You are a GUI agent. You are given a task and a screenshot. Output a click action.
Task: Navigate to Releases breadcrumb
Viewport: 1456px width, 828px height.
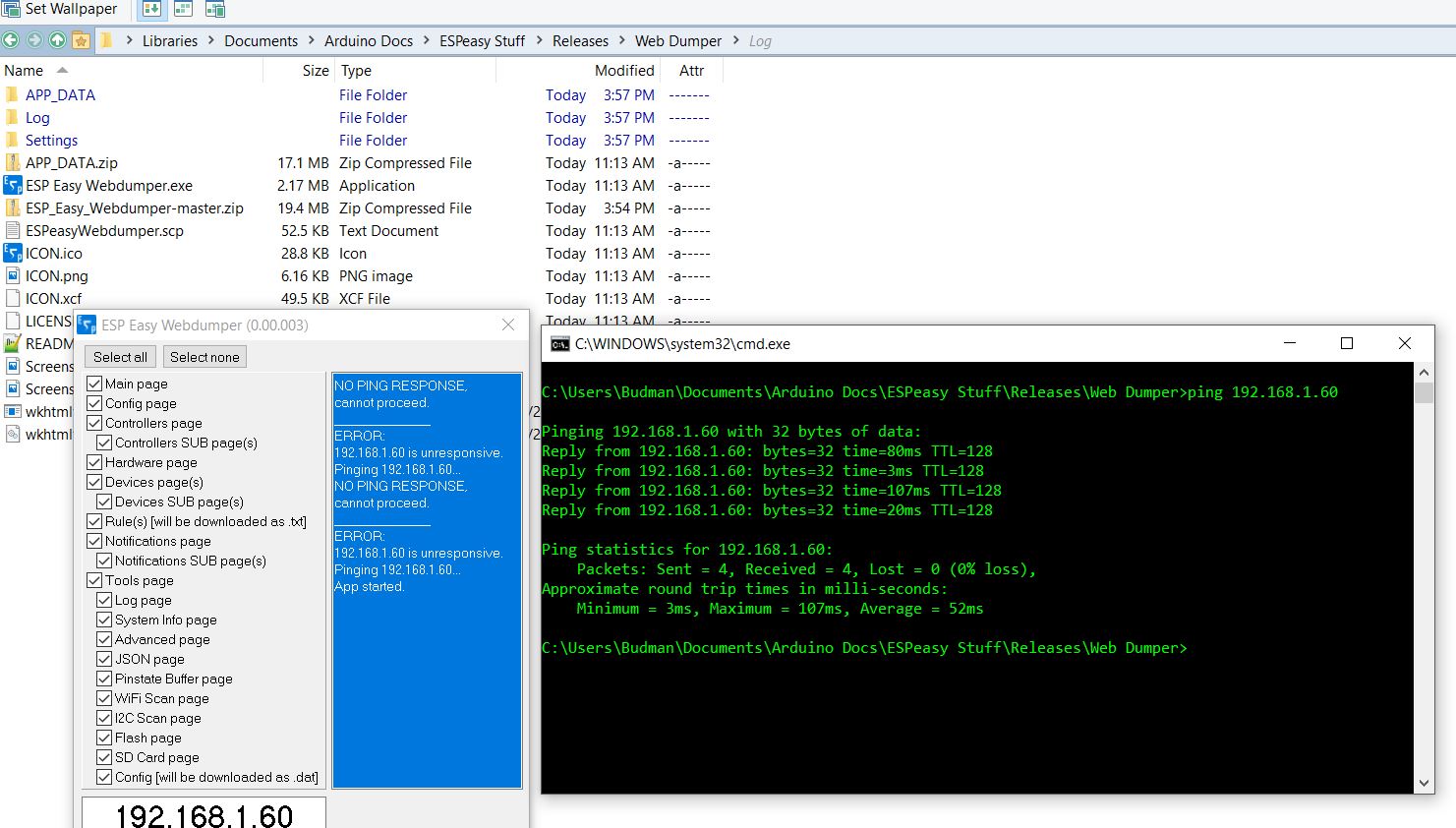580,40
